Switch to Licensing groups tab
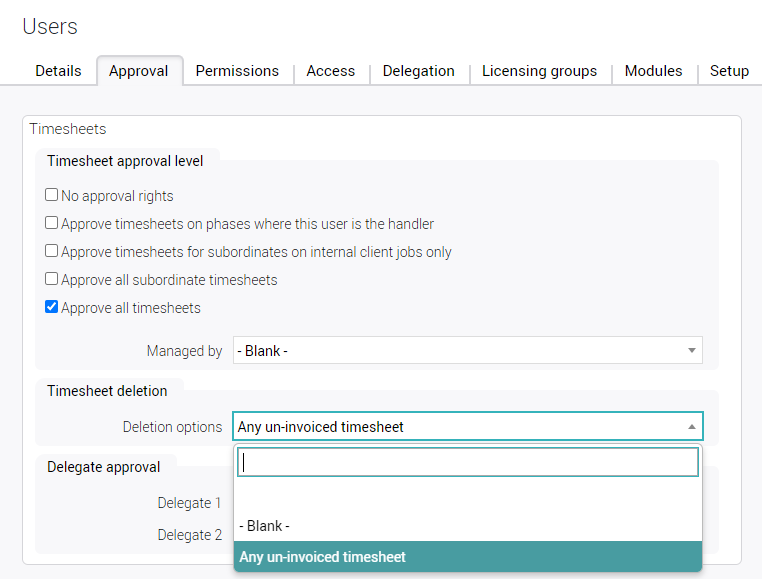The width and height of the screenshot is (762, 579). tap(539, 71)
